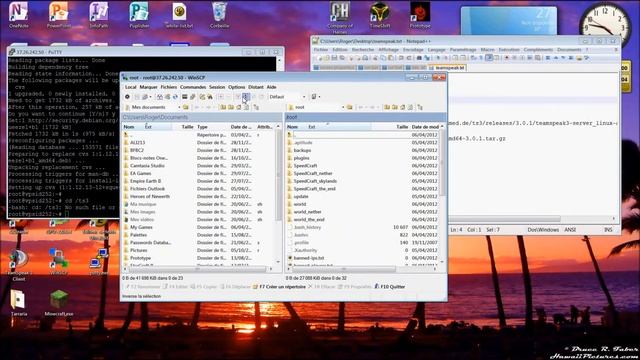Image resolution: width=640 pixels, height=360 pixels.
Task: Select the teamspeak.txt tab in Notepad++
Action: click(x=447, y=68)
